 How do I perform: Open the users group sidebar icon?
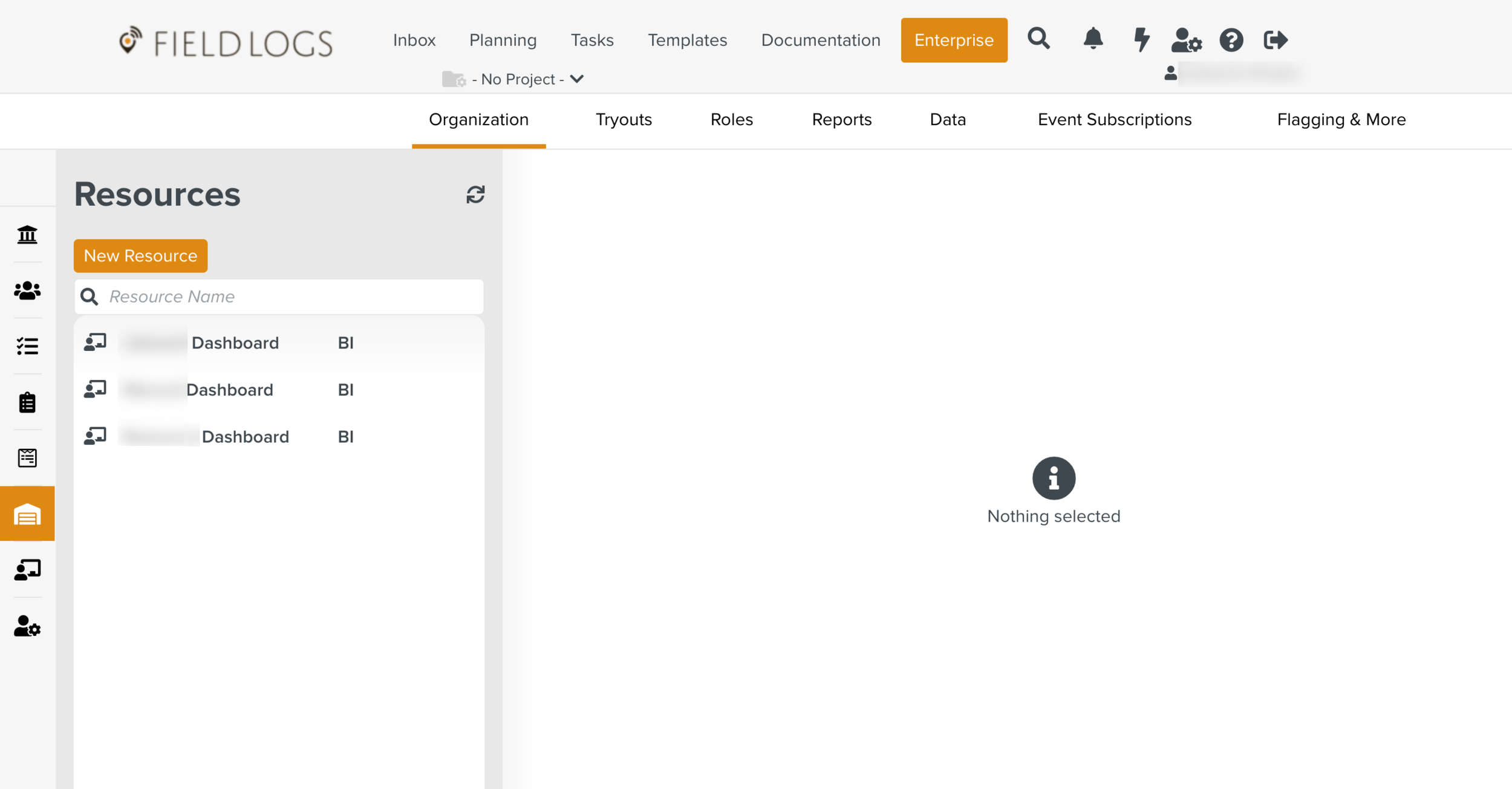(x=27, y=291)
